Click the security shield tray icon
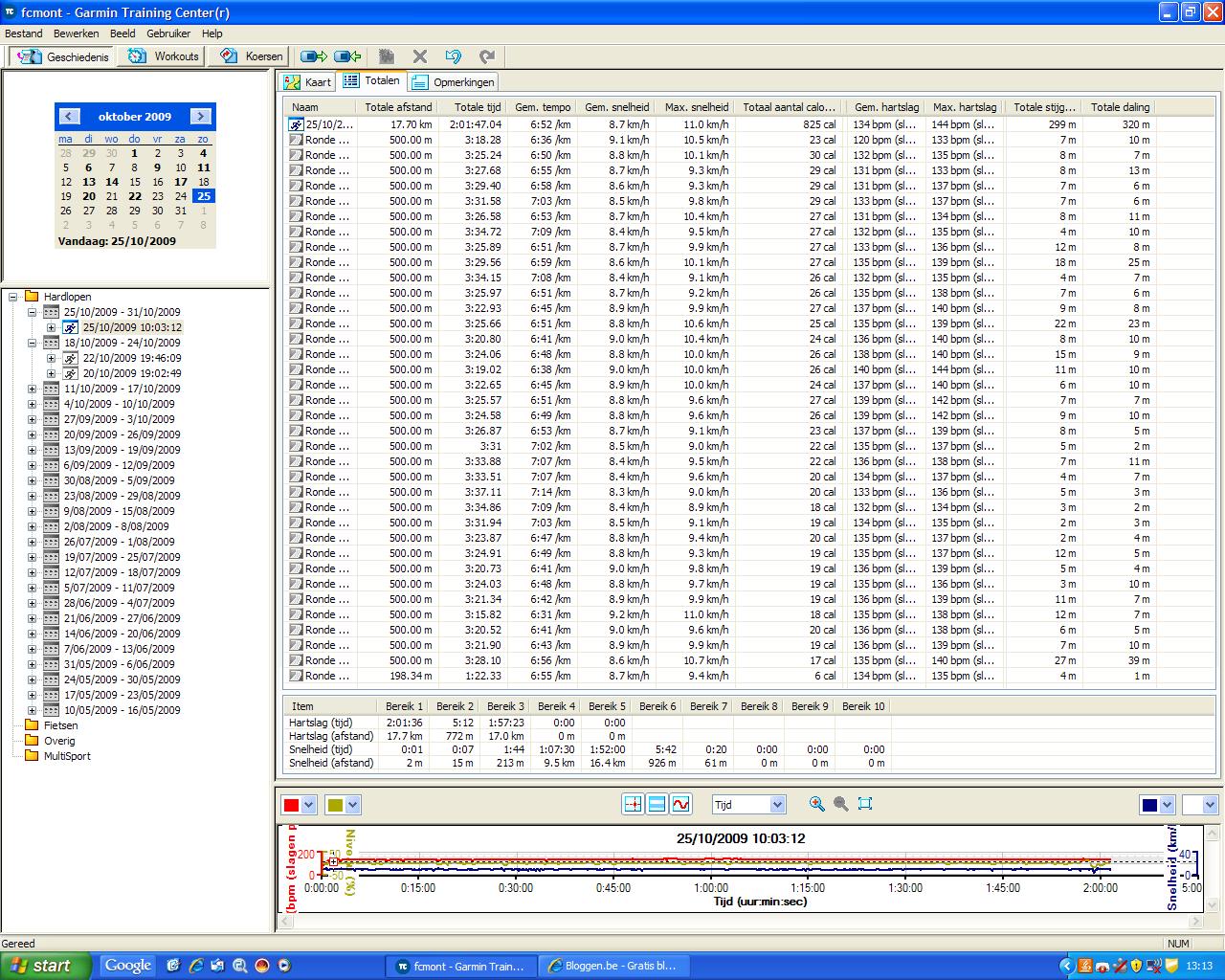Viewport: 1225px width, 980px height. click(1136, 966)
